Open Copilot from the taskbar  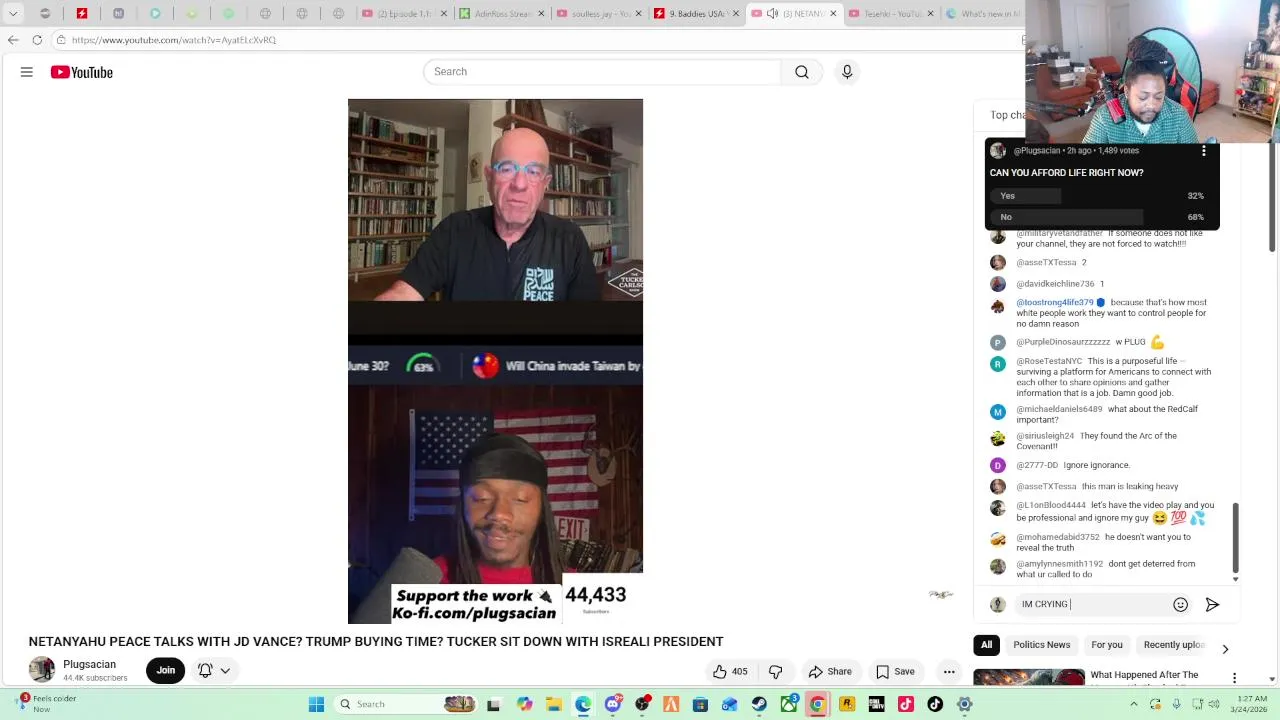(525, 704)
